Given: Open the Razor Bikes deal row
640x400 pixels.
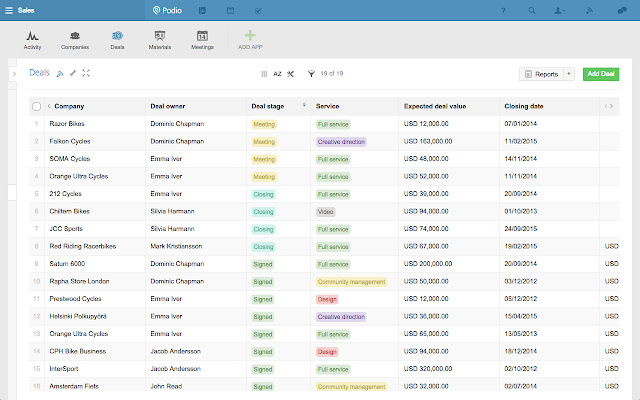Looking at the screenshot, I should 324,124.
